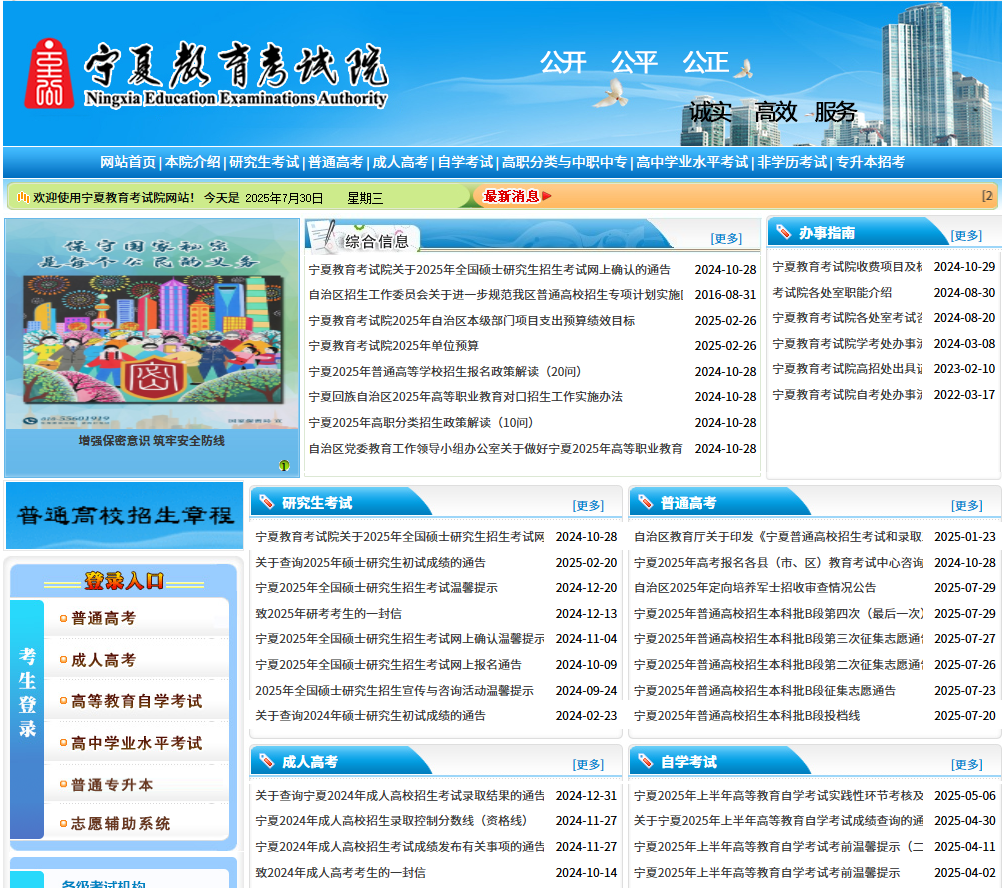Click the tag icon beside 成人高考 section header
The height and width of the screenshot is (888, 1002).
[x=266, y=761]
